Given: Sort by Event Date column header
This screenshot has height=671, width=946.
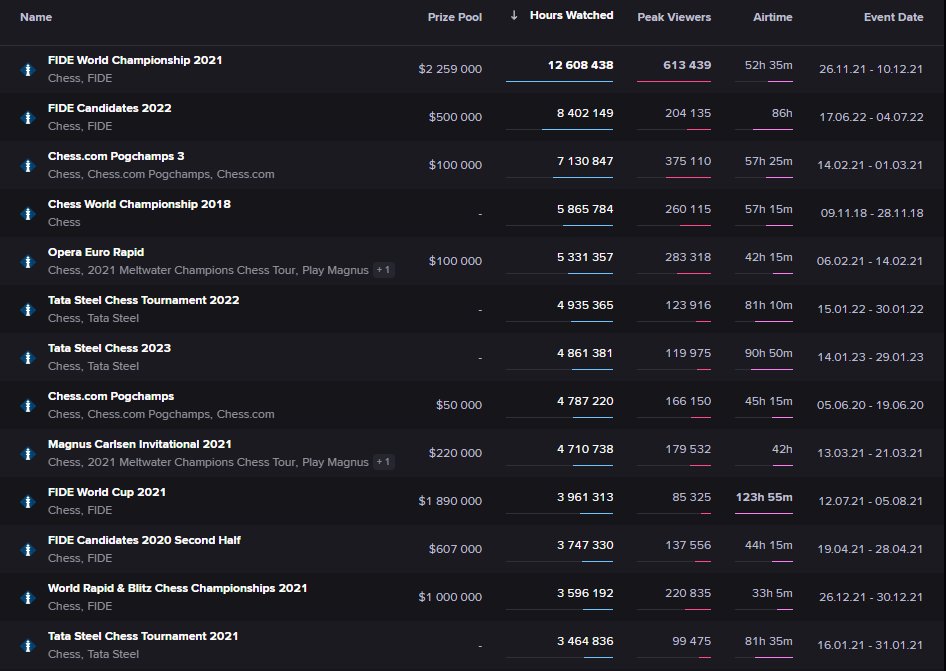Looking at the screenshot, I should [x=893, y=17].
